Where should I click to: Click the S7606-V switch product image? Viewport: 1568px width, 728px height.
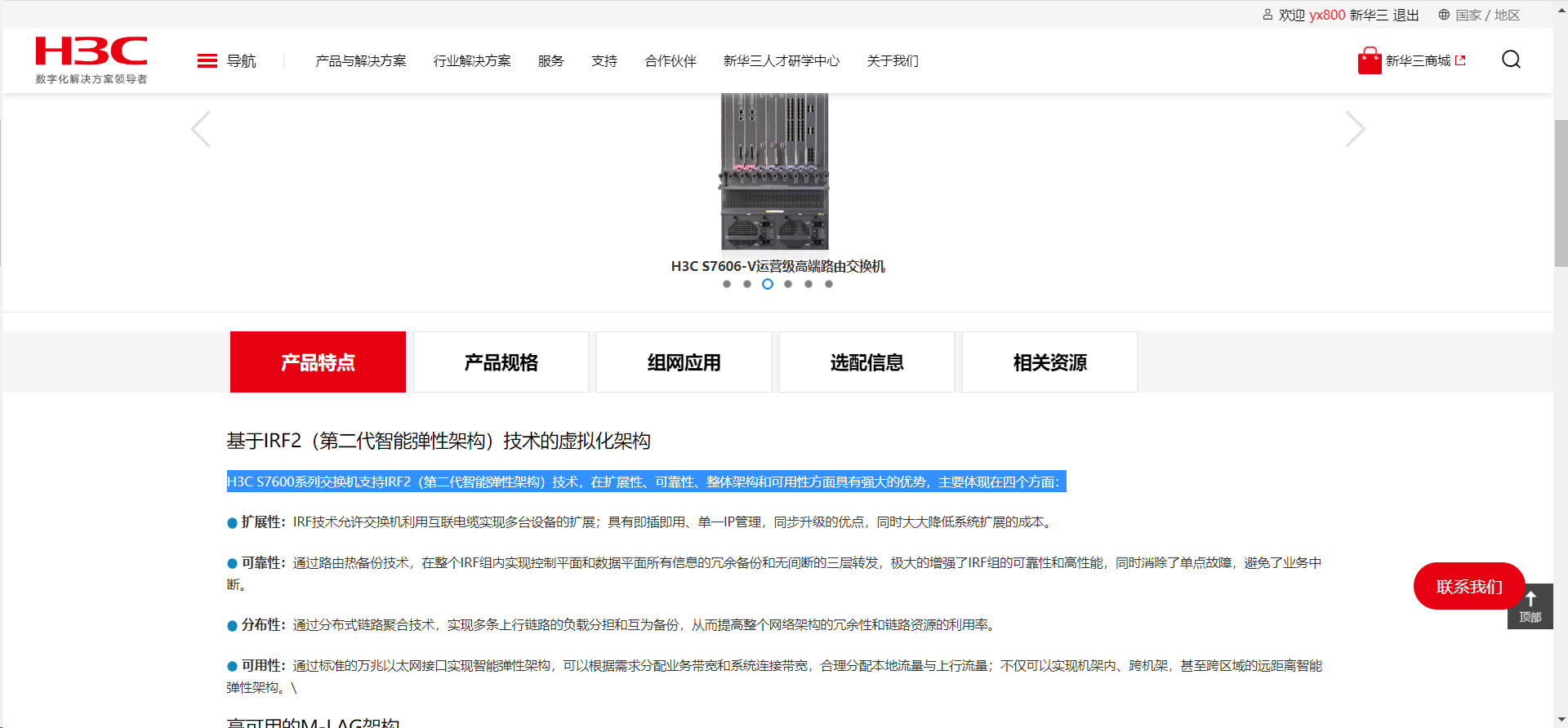(x=774, y=171)
